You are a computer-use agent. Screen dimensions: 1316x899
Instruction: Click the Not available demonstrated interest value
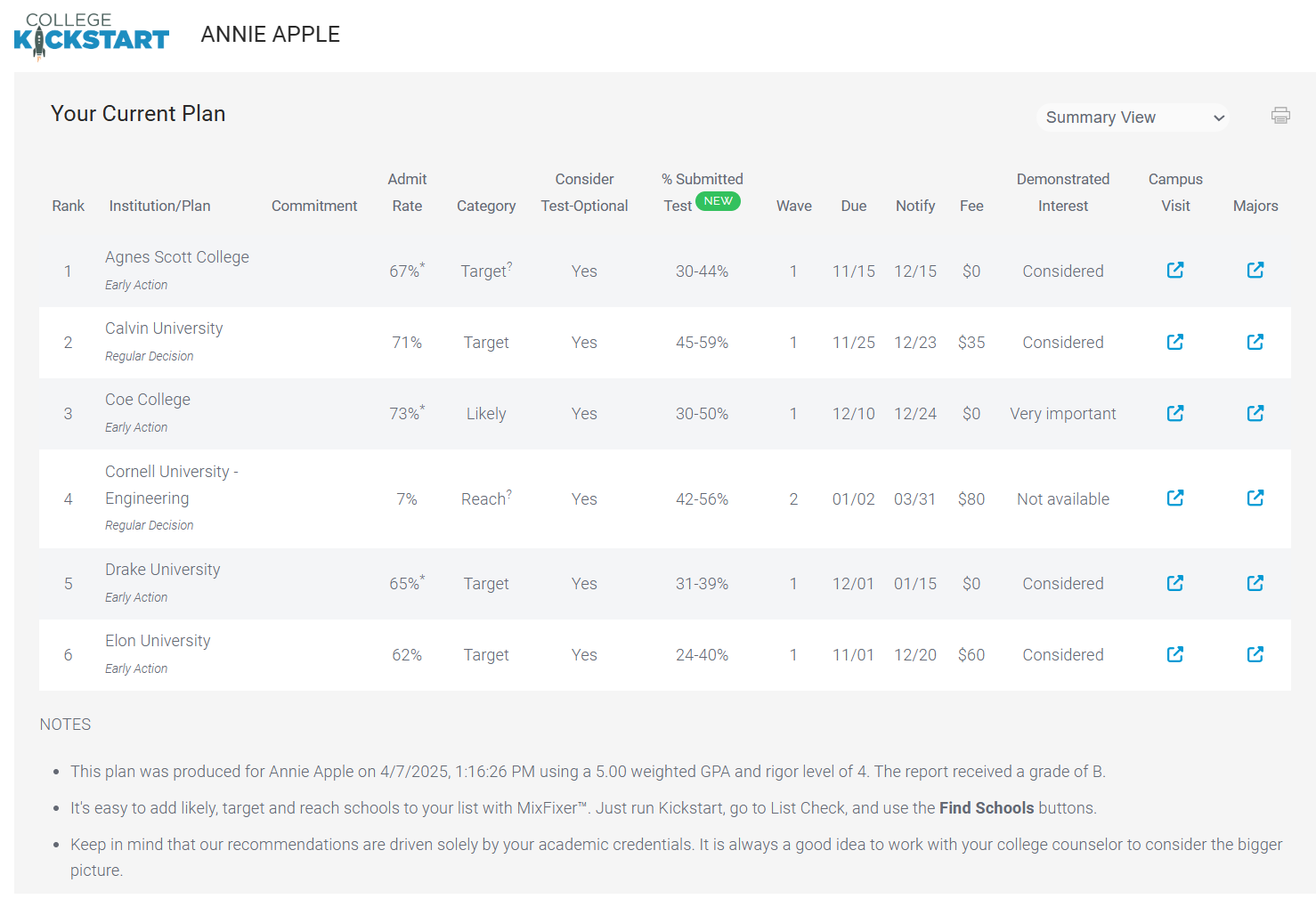coord(1063,499)
